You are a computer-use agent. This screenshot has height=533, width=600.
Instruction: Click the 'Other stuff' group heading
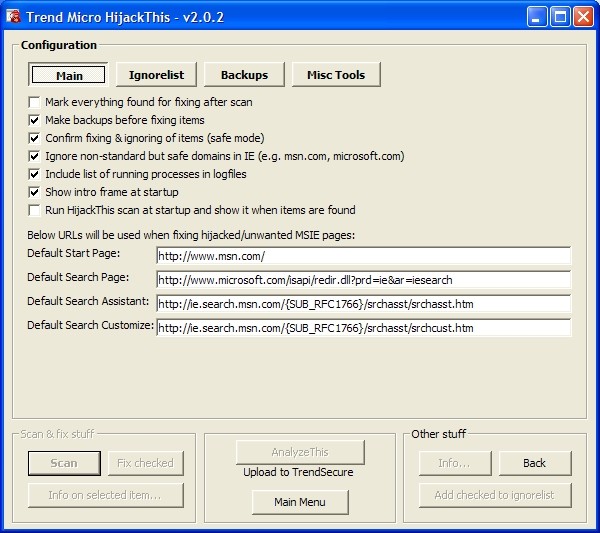point(439,434)
